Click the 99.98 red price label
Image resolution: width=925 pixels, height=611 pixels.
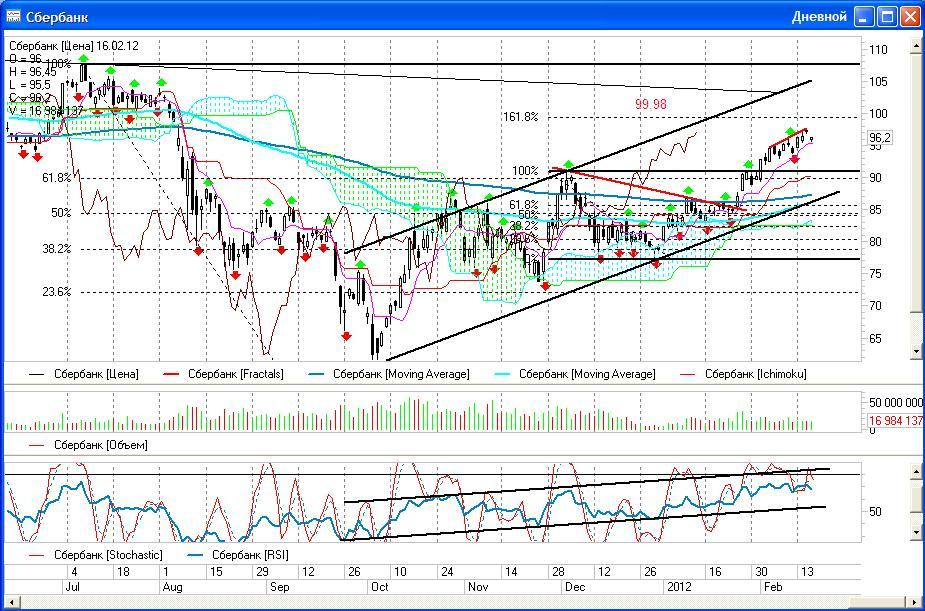coord(650,104)
